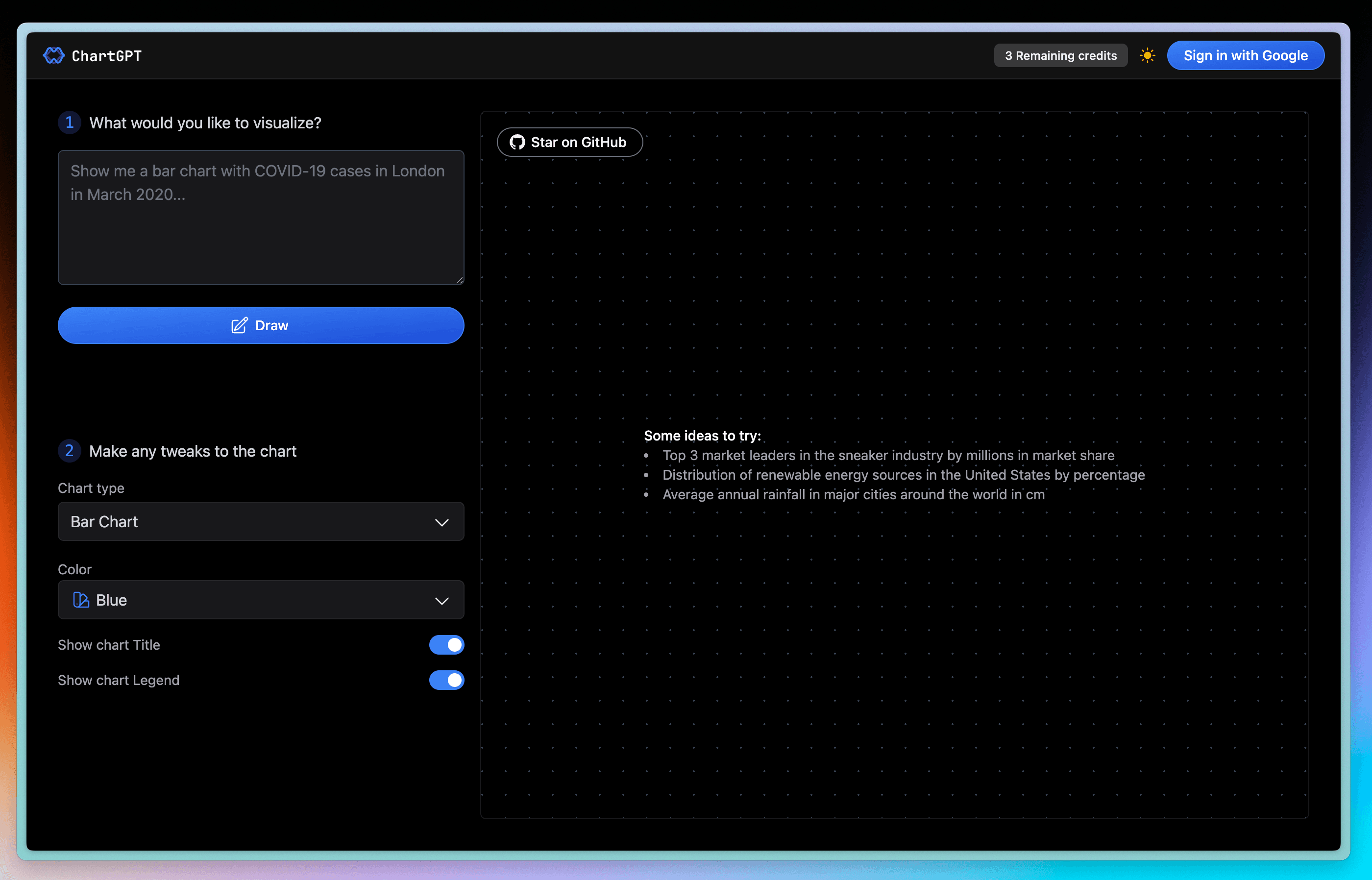Viewport: 1372px width, 880px height.
Task: Toggle light mode using the sun icon
Action: (1148, 55)
